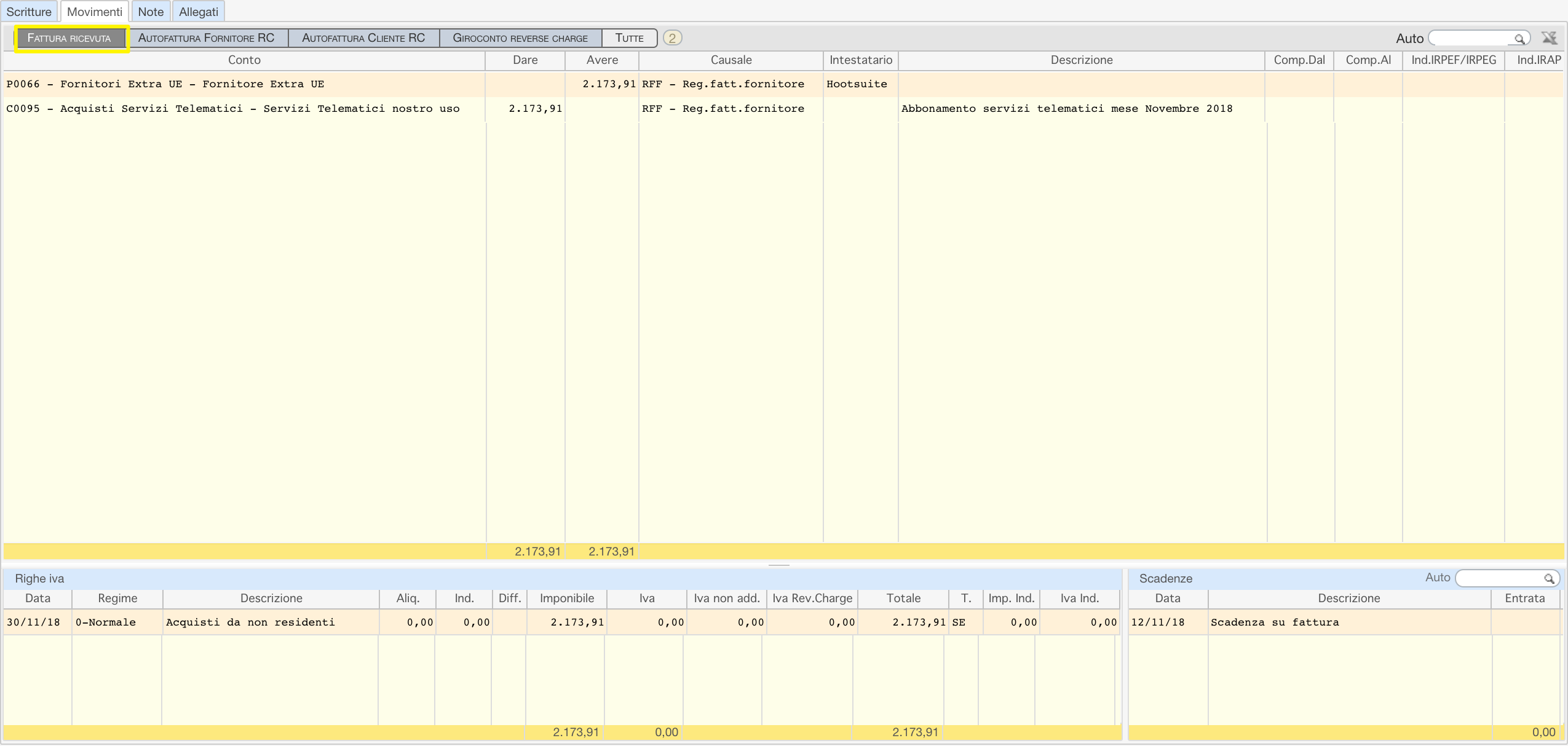Click the Excel export icon beside top Auto search
This screenshot has width=1568, height=746.
pos(1549,38)
